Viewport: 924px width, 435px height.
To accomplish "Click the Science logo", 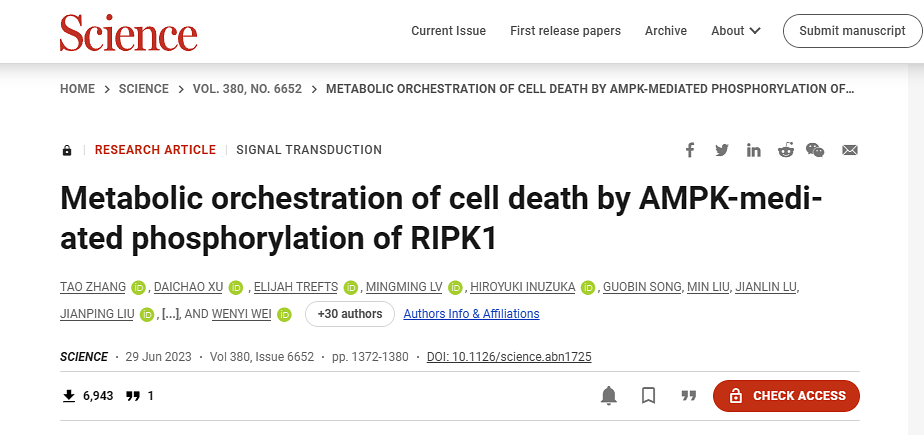I will (128, 32).
